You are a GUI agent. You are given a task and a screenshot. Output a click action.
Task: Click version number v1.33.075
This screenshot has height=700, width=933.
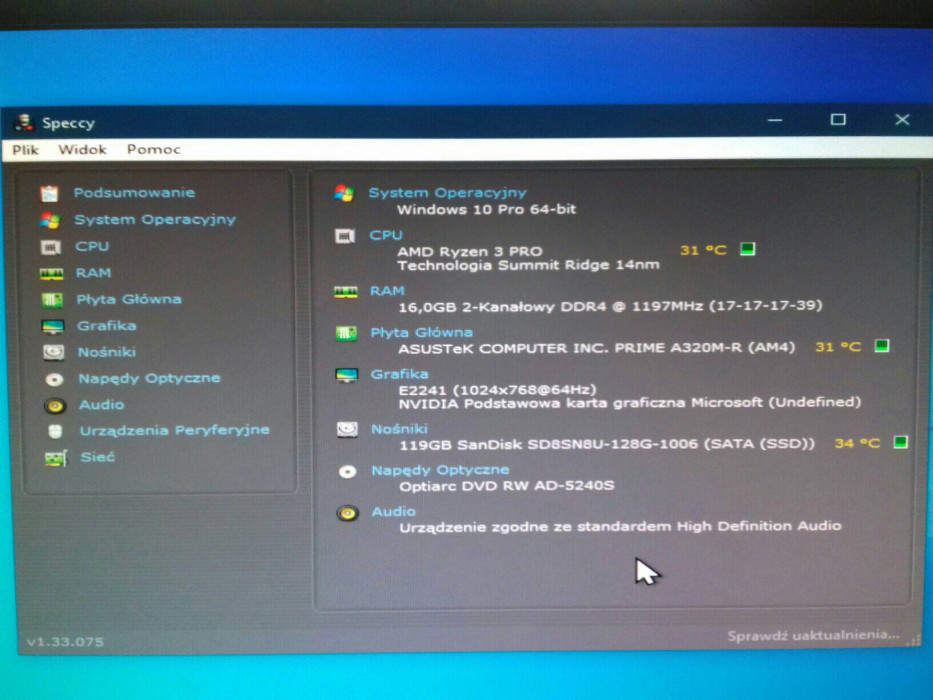click(65, 642)
